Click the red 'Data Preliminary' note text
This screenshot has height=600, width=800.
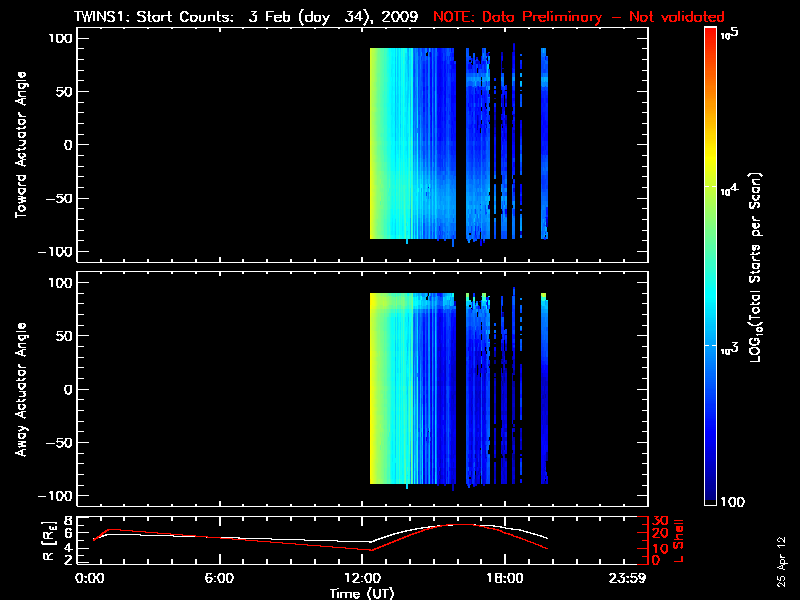(578, 17)
